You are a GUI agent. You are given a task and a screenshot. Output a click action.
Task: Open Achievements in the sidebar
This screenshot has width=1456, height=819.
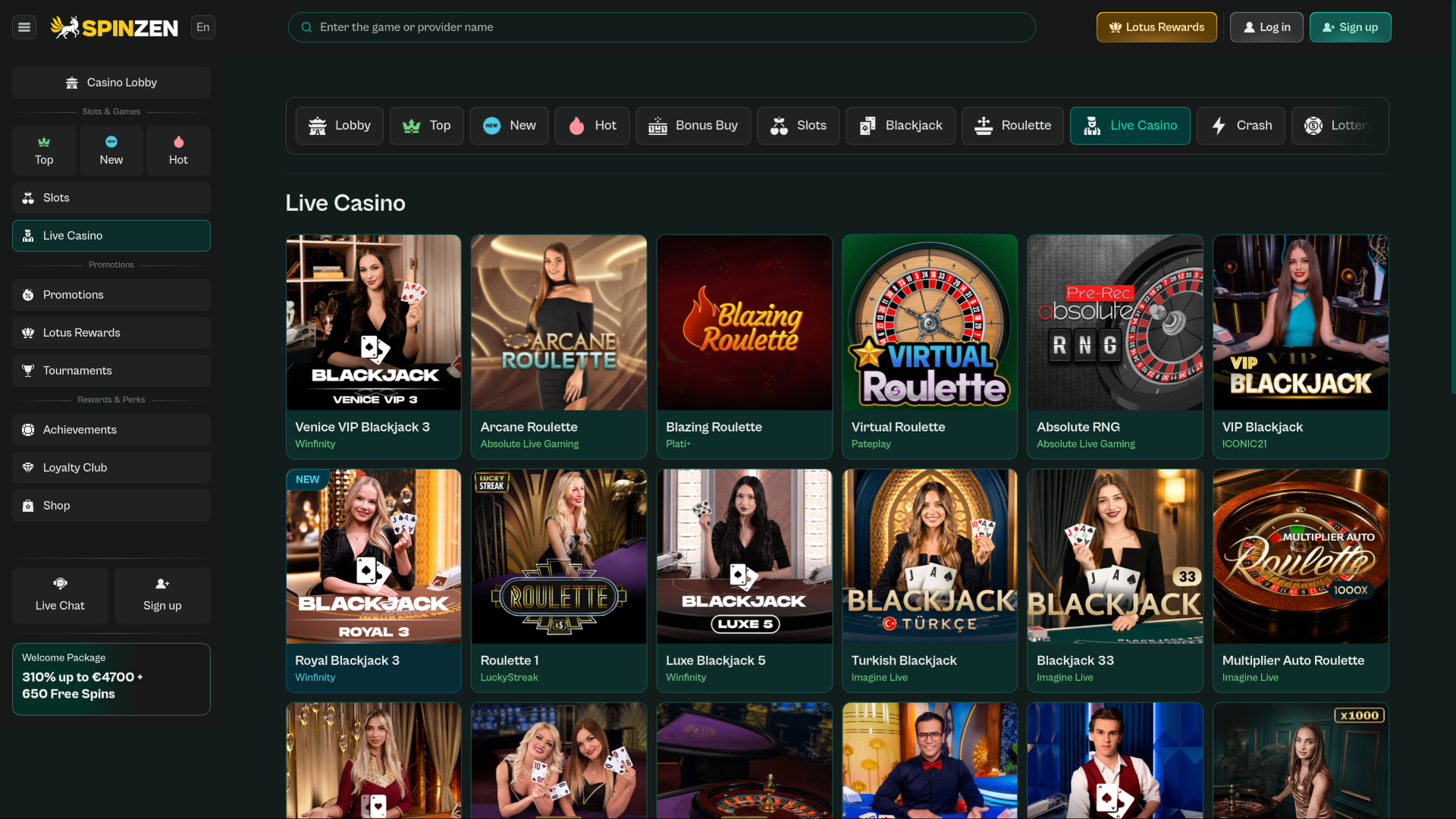[x=111, y=430]
